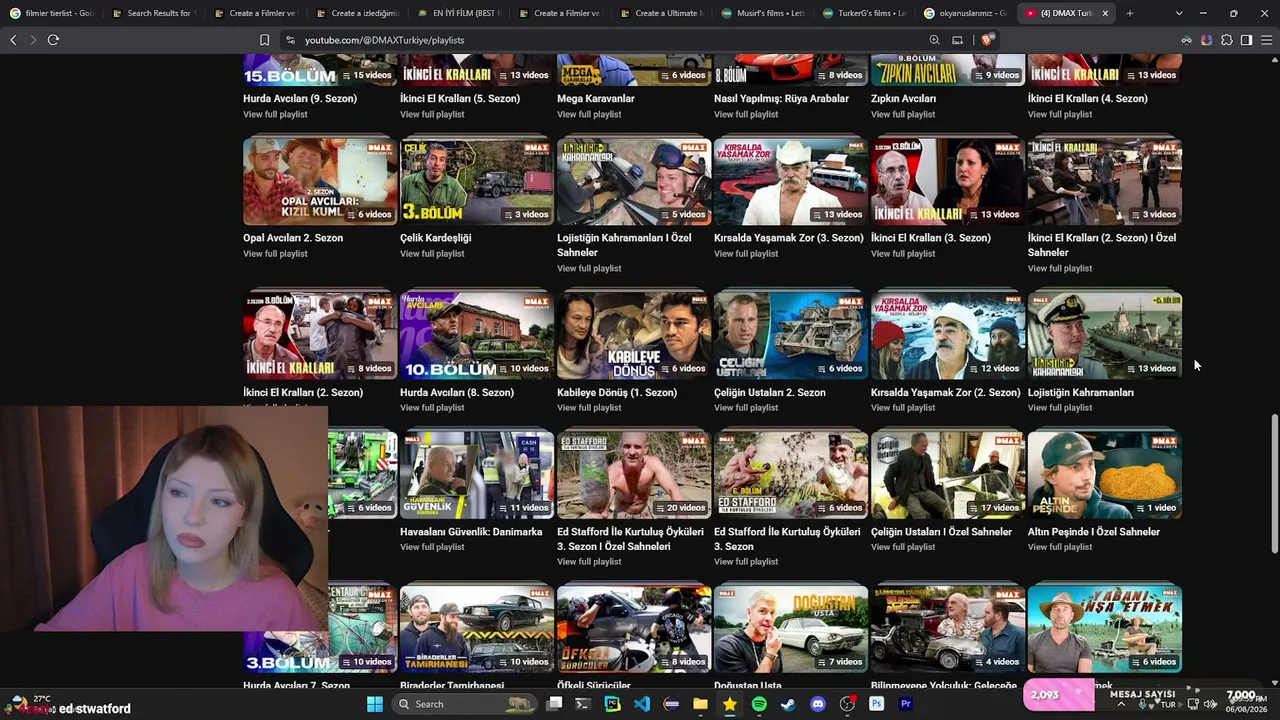Open 'Hurda Avcıları (9. Sezon)' playlist title

pyautogui.click(x=300, y=99)
